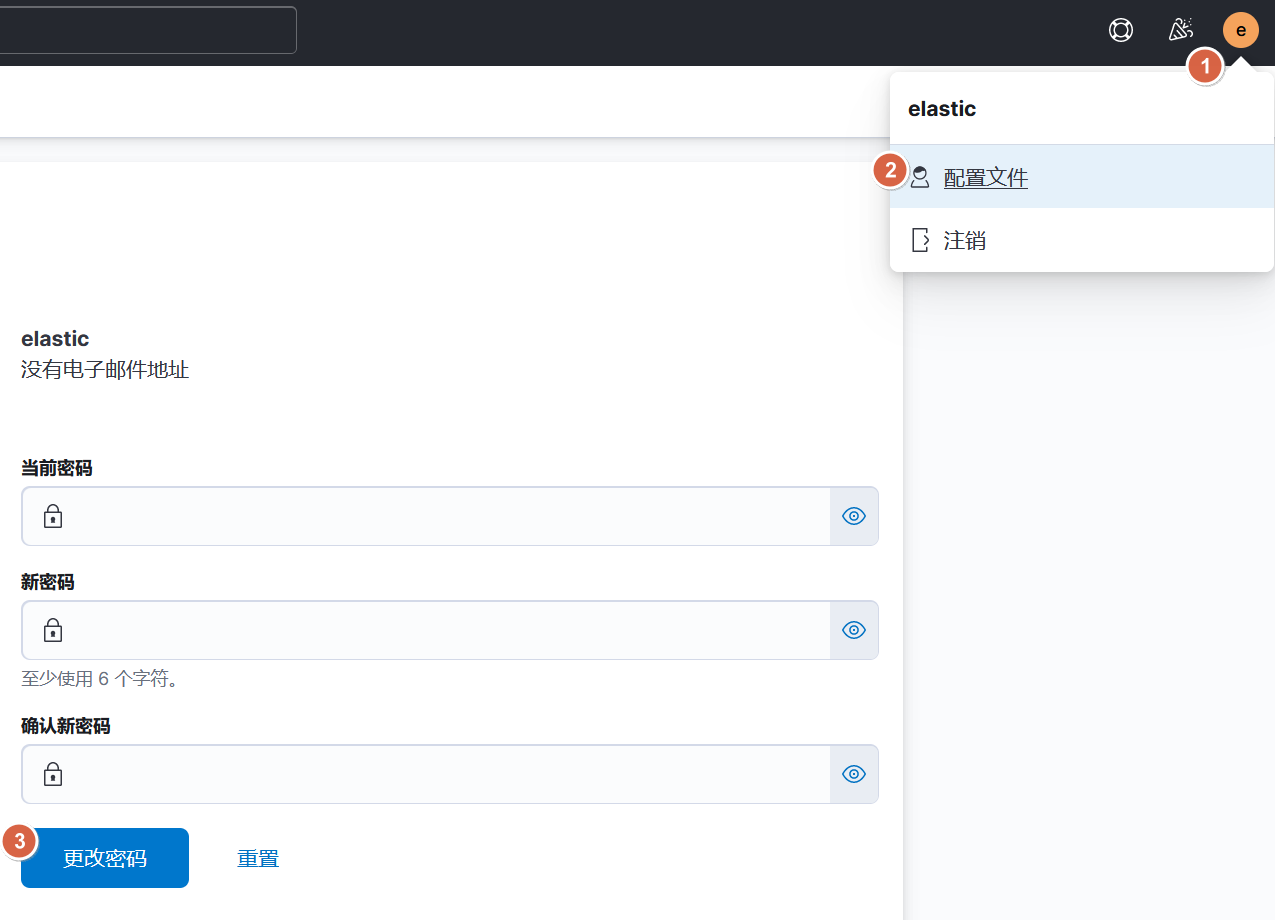Click the hint 至少使用 6 个字符。
The image size is (1275, 920).
[101, 680]
